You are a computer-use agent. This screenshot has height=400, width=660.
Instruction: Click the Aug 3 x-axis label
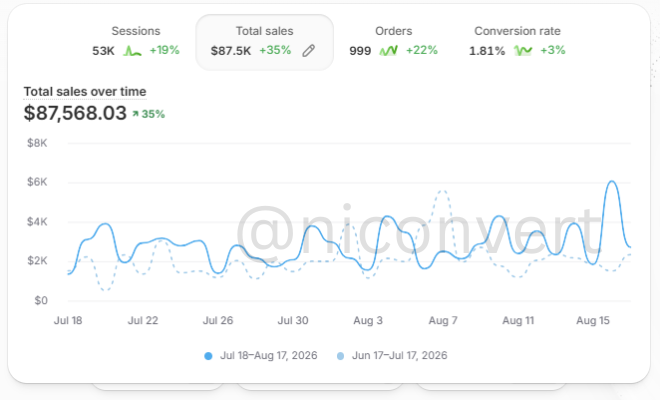368,320
